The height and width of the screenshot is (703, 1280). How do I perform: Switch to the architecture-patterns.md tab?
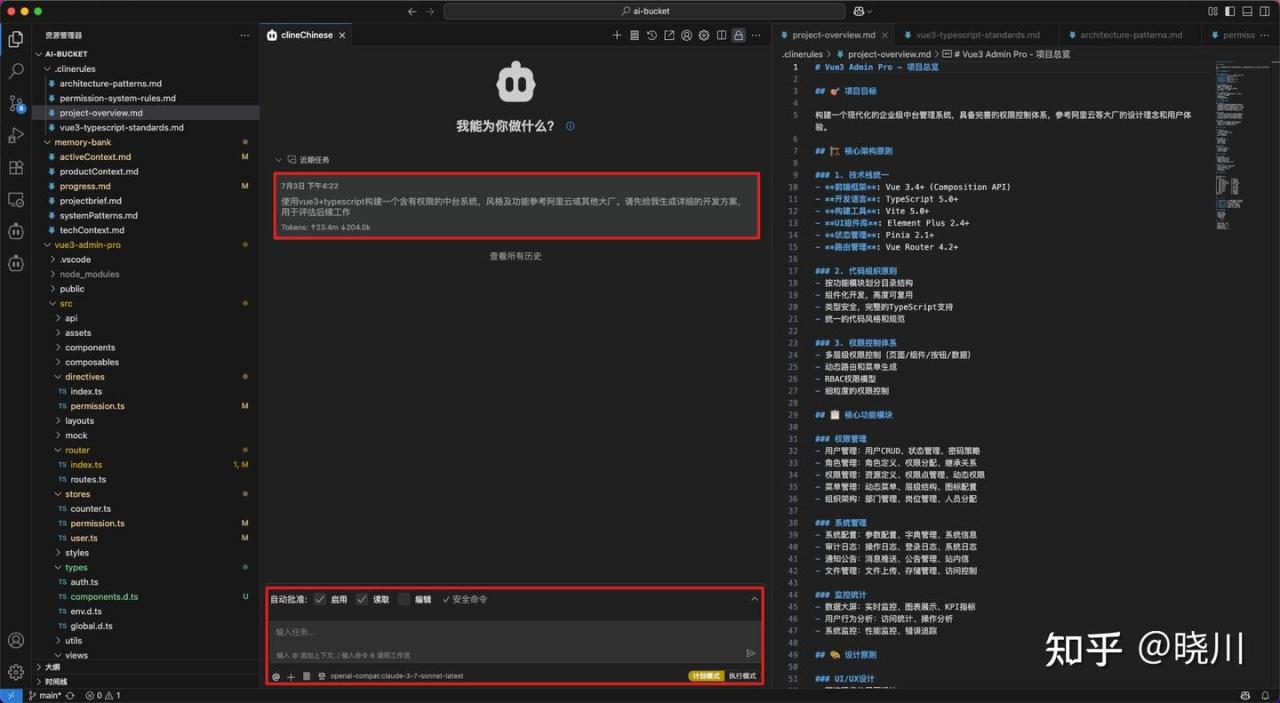click(1128, 35)
